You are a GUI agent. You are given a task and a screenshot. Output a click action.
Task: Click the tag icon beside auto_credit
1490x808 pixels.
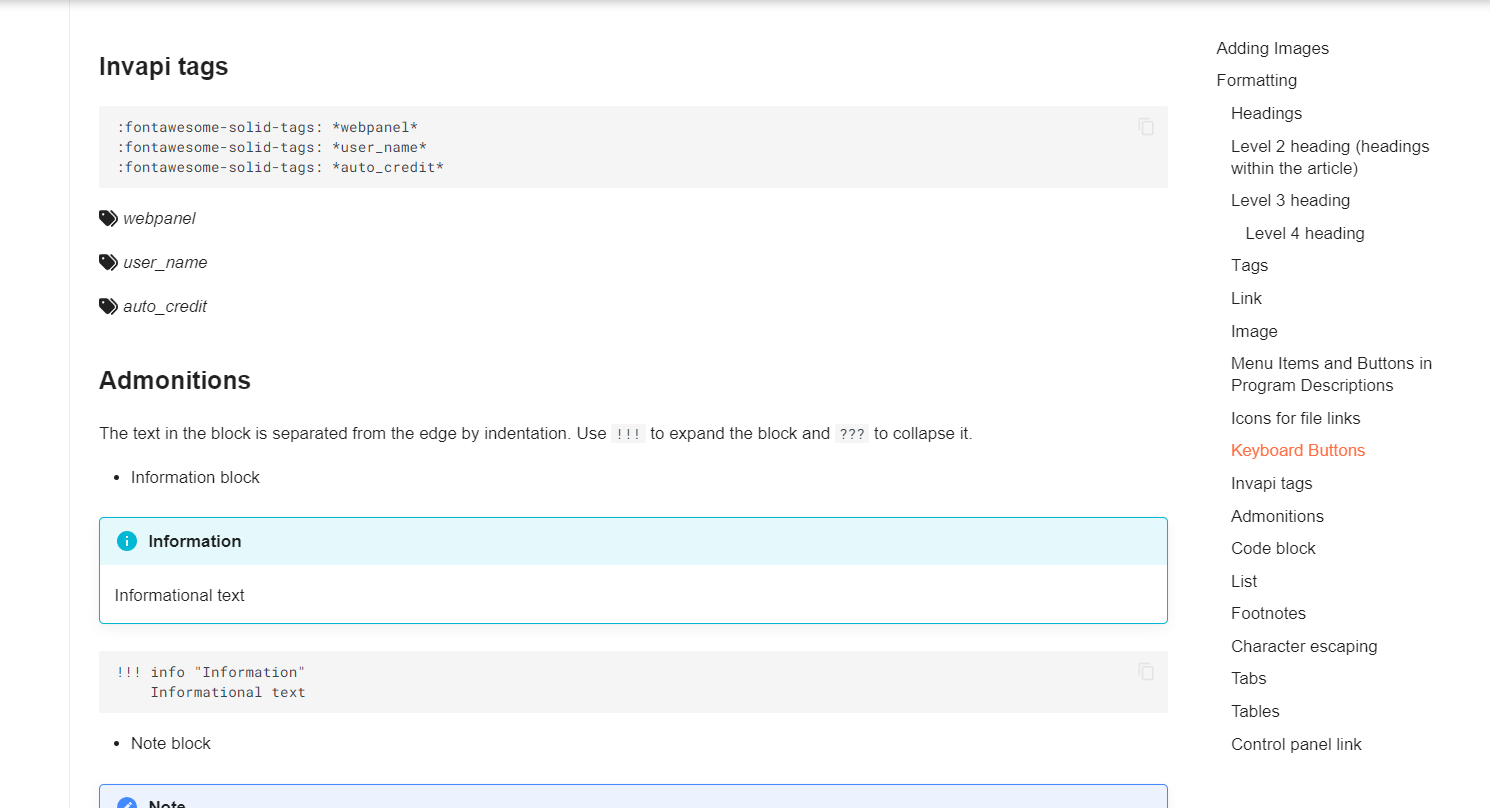(108, 306)
